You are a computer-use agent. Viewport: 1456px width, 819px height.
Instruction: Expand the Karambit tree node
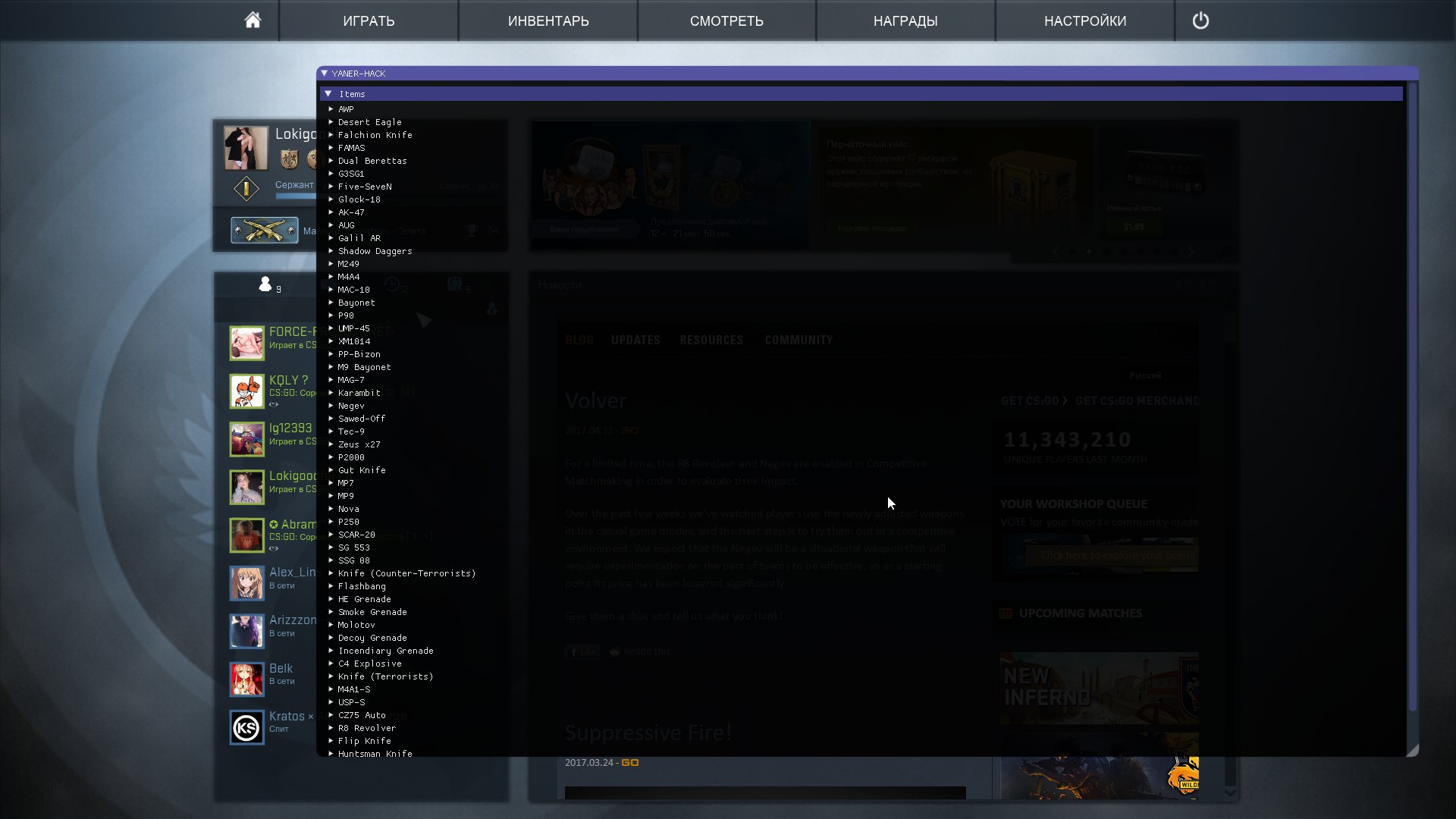[331, 393]
